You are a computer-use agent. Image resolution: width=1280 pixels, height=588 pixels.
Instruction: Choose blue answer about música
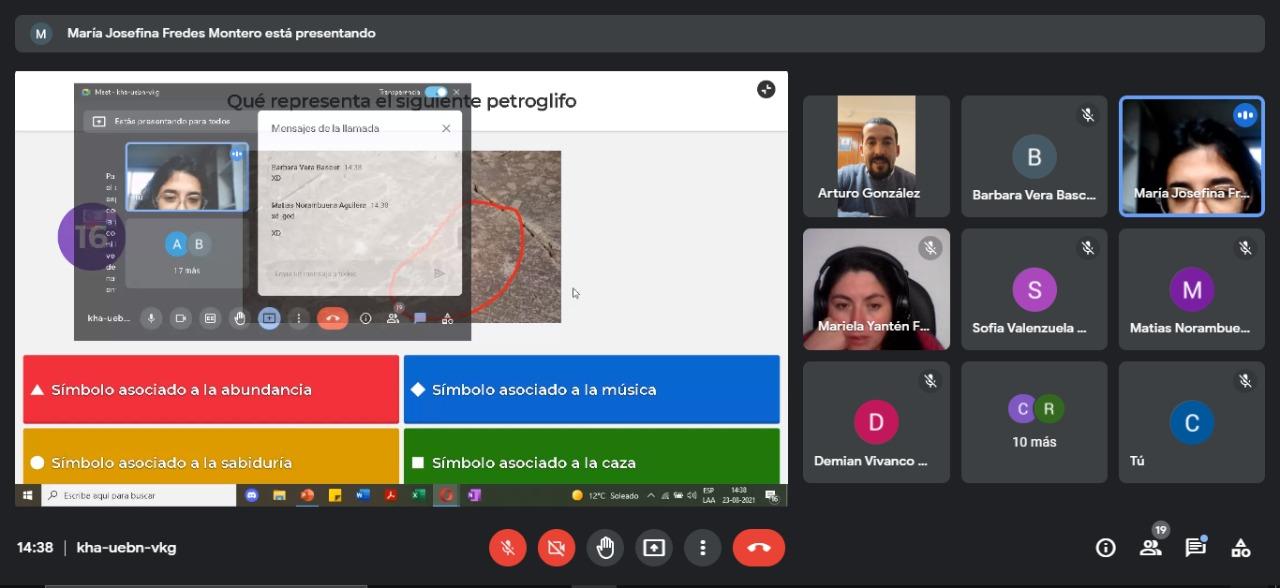(591, 389)
